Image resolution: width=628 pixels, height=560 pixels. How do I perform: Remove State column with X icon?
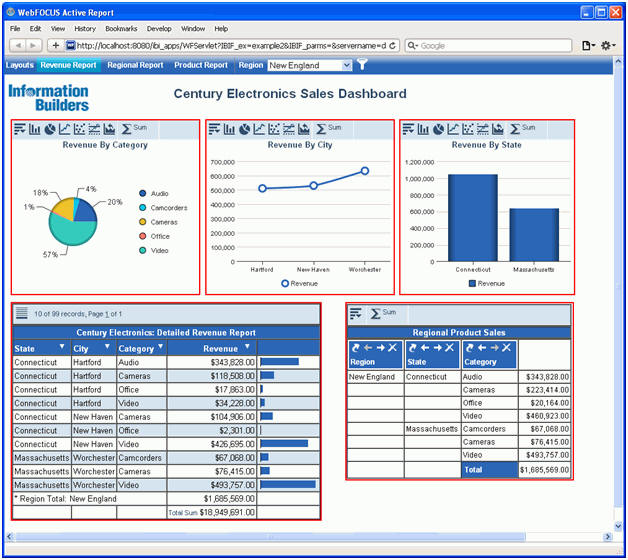pos(450,348)
